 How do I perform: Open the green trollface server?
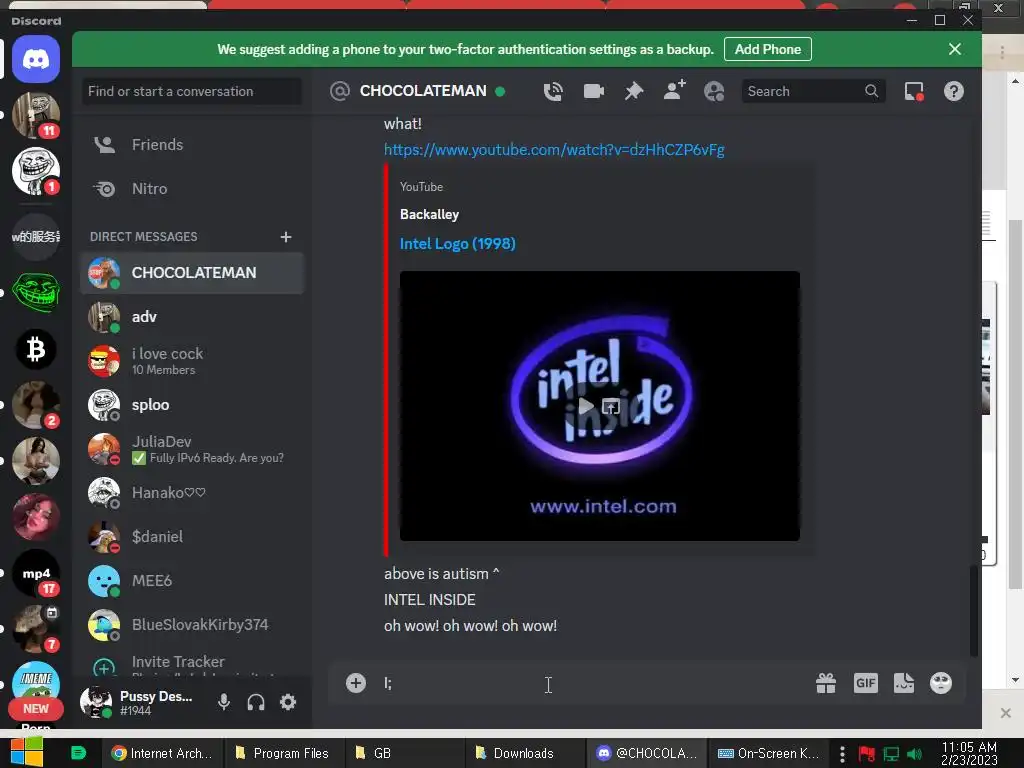pos(36,293)
